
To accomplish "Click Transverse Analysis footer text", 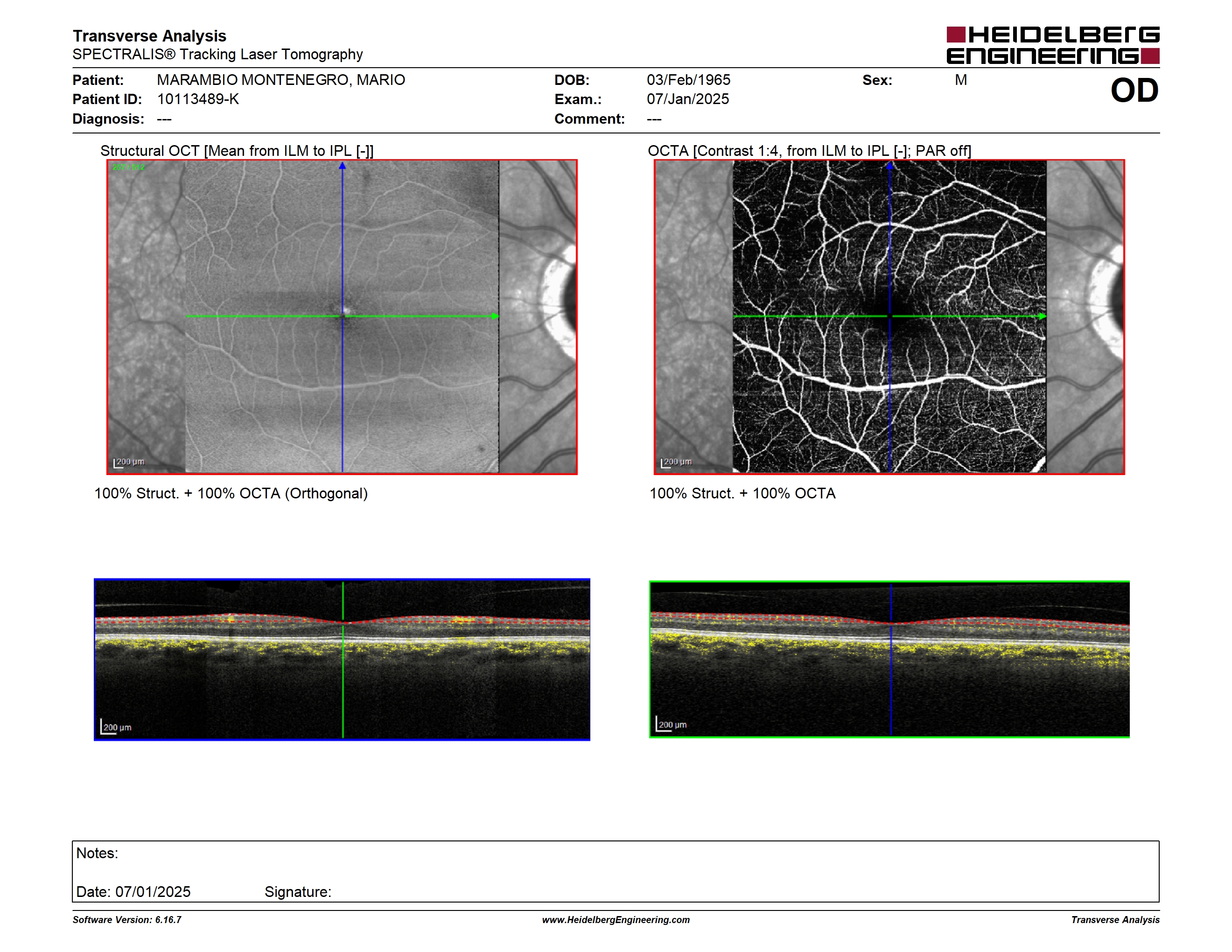I will (x=1115, y=920).
